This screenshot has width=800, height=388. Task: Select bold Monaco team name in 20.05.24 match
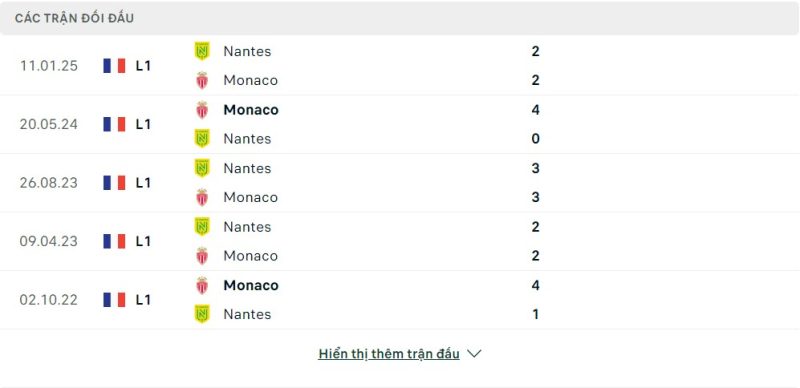[x=251, y=110]
